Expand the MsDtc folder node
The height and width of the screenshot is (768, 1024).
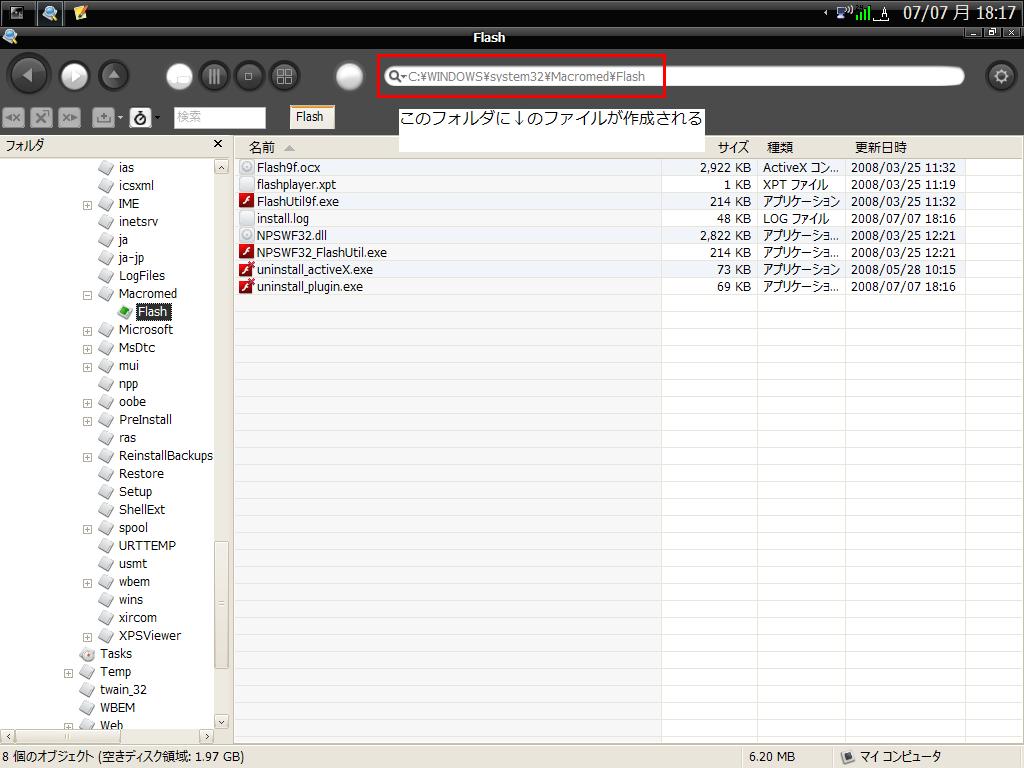pos(87,349)
